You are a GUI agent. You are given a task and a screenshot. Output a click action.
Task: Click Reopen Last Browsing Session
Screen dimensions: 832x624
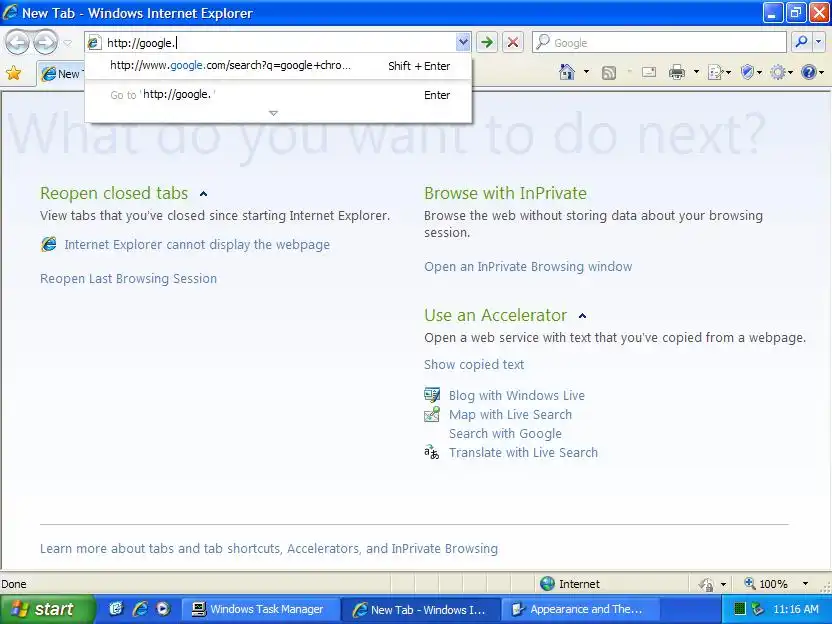(x=128, y=279)
